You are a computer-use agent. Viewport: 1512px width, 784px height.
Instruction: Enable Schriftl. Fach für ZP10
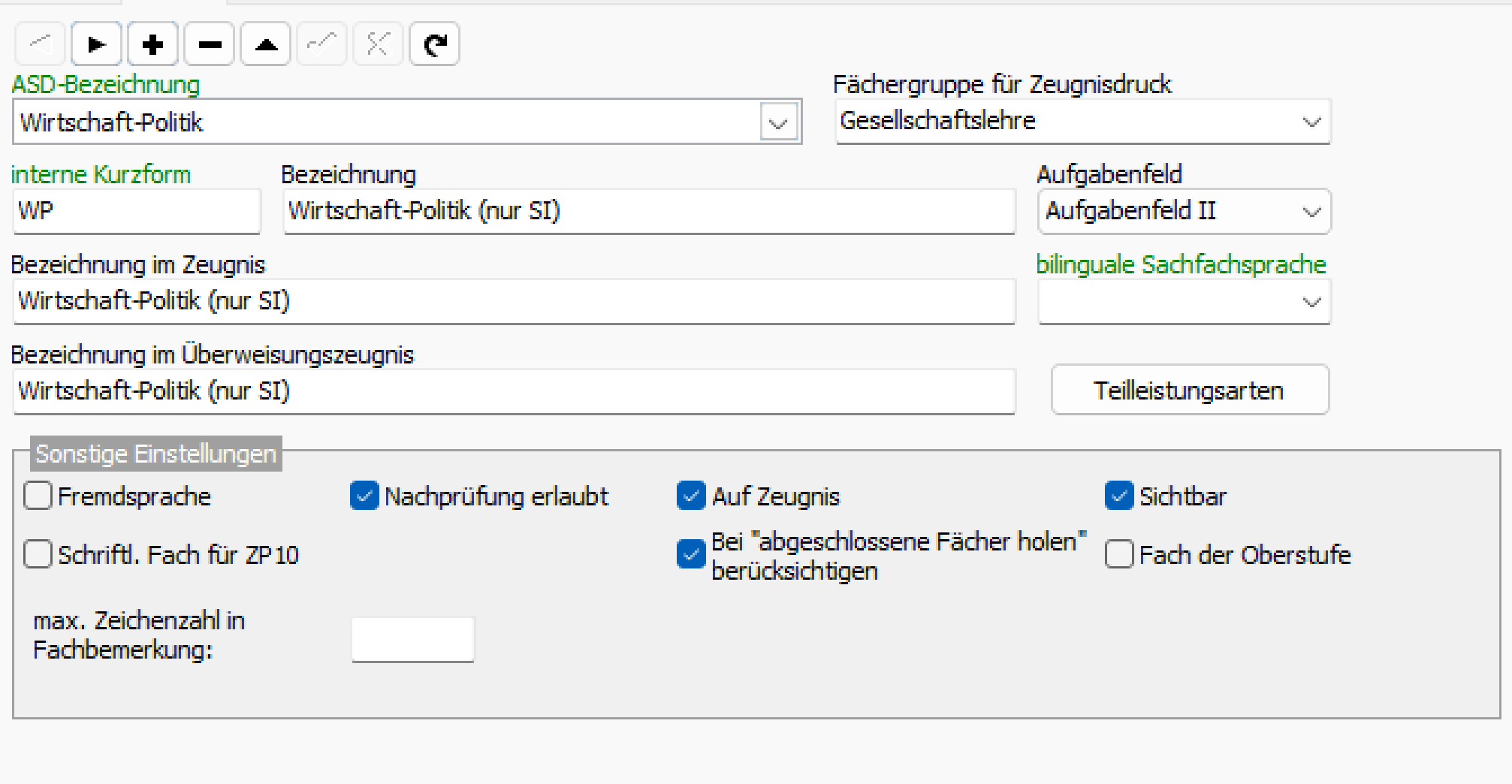pos(38,554)
